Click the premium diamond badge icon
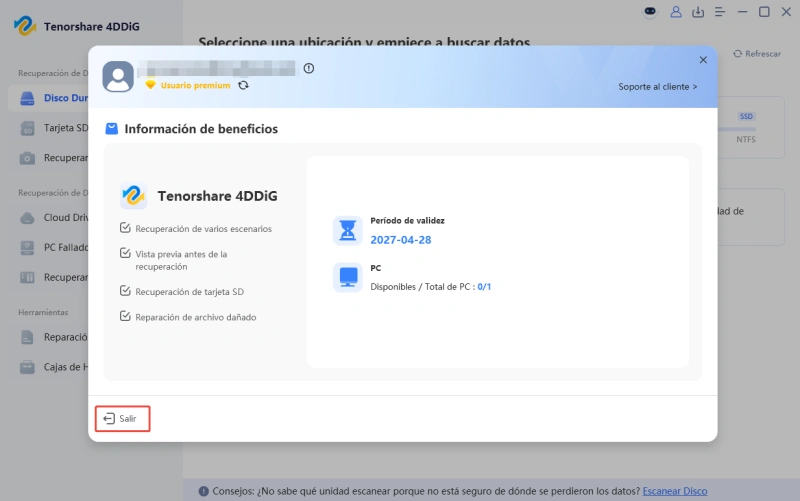 pyautogui.click(x=150, y=85)
